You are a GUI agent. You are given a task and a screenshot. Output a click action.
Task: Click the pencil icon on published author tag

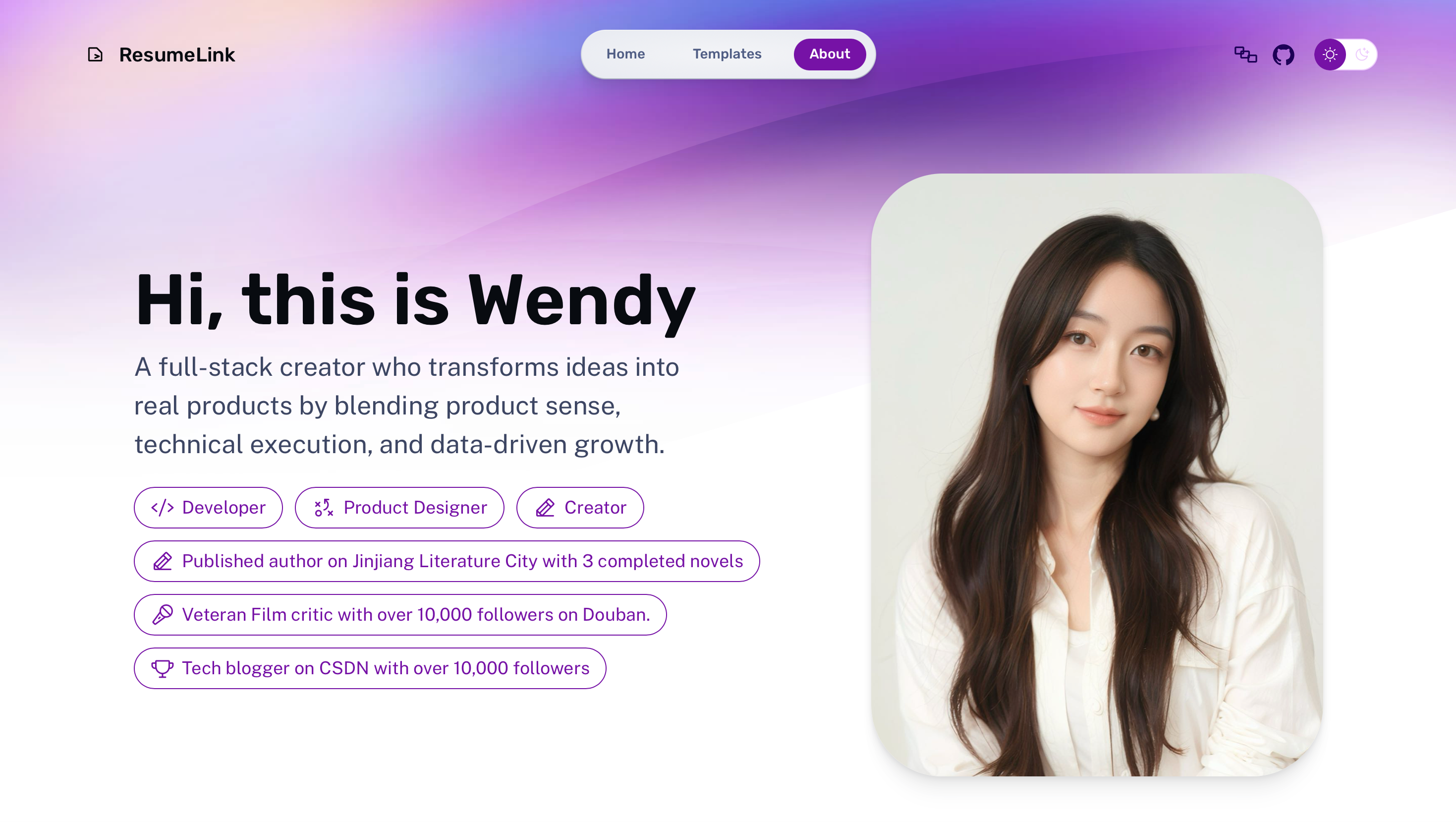point(162,561)
